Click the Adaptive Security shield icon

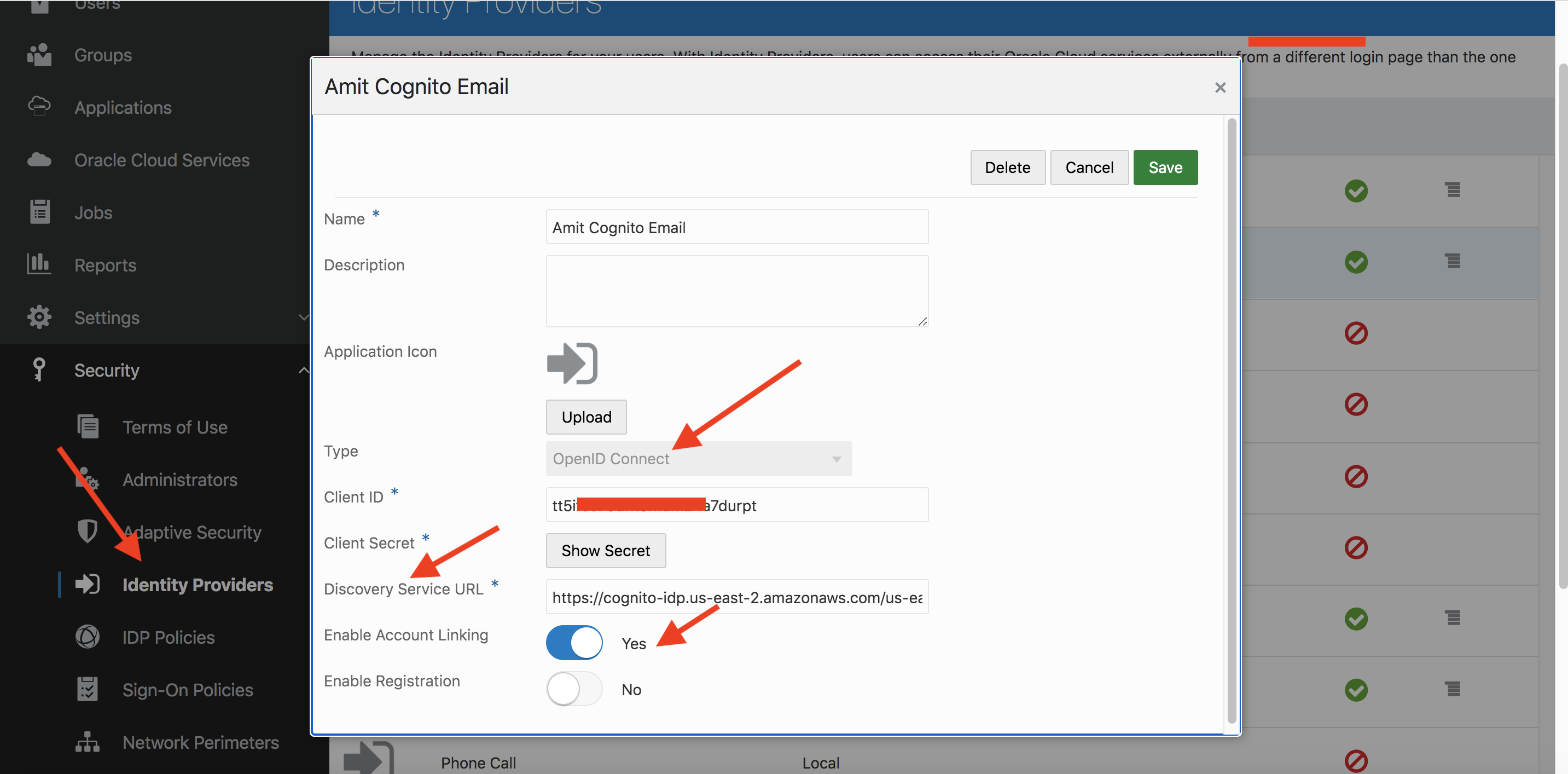[87, 532]
